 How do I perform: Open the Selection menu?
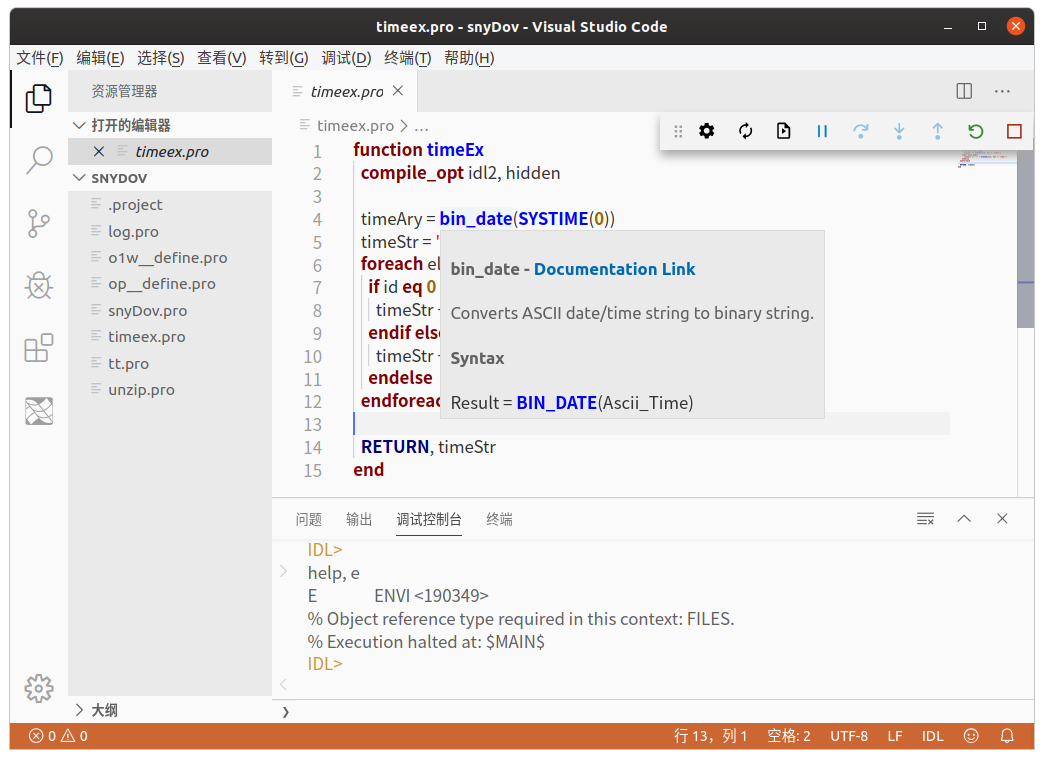[160, 59]
